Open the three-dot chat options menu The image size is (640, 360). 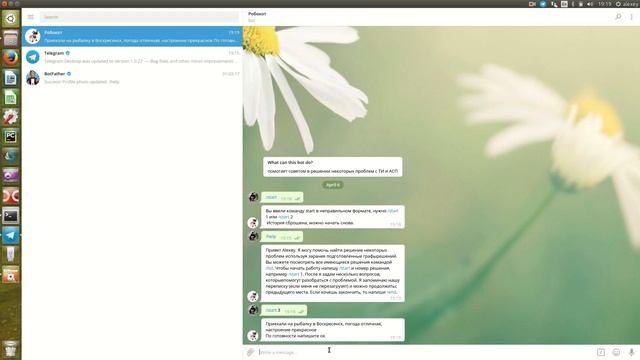tap(631, 17)
